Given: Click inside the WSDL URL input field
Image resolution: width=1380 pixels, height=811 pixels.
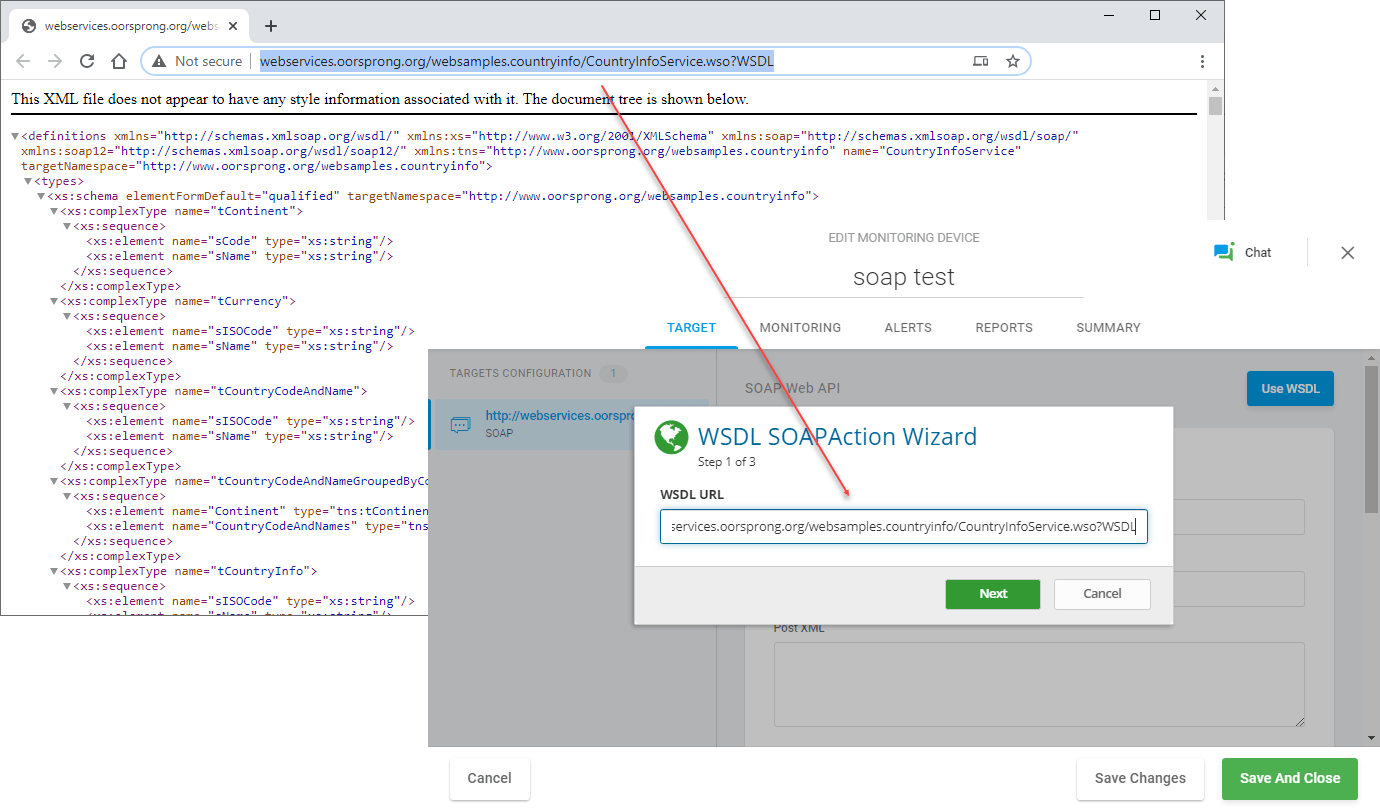Looking at the screenshot, I should (903, 526).
